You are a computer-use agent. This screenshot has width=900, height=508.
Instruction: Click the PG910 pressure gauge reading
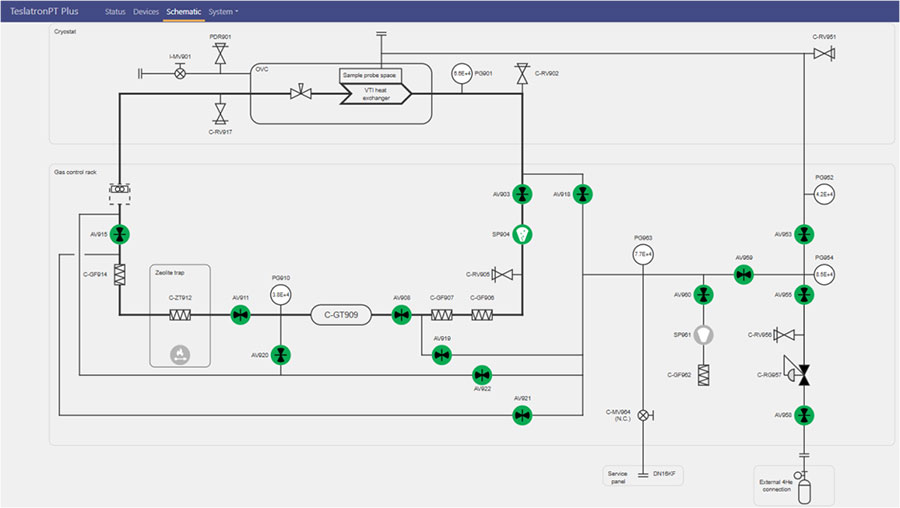(x=281, y=294)
